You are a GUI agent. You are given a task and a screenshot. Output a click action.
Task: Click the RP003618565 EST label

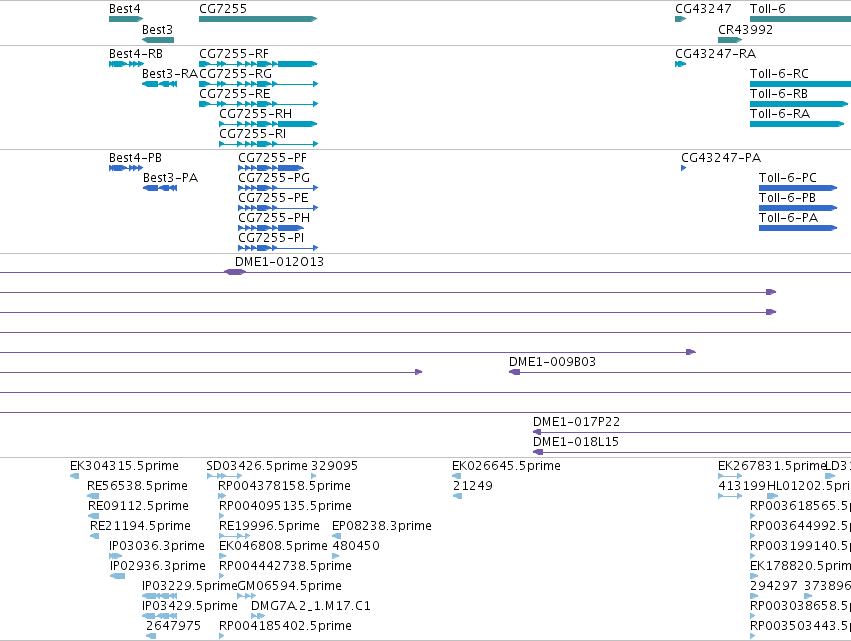(x=801, y=506)
